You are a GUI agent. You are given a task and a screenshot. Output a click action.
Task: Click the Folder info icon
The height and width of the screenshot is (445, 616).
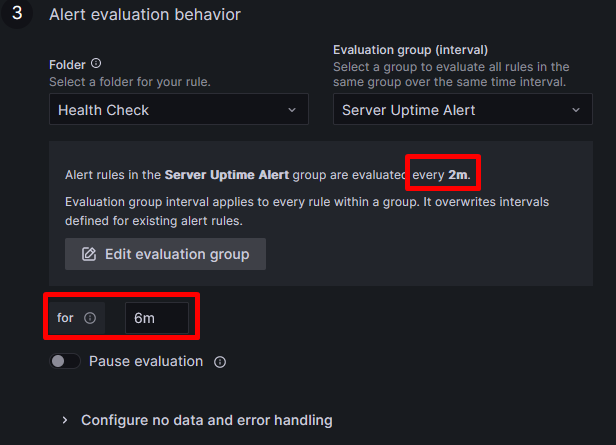pyautogui.click(x=96, y=63)
